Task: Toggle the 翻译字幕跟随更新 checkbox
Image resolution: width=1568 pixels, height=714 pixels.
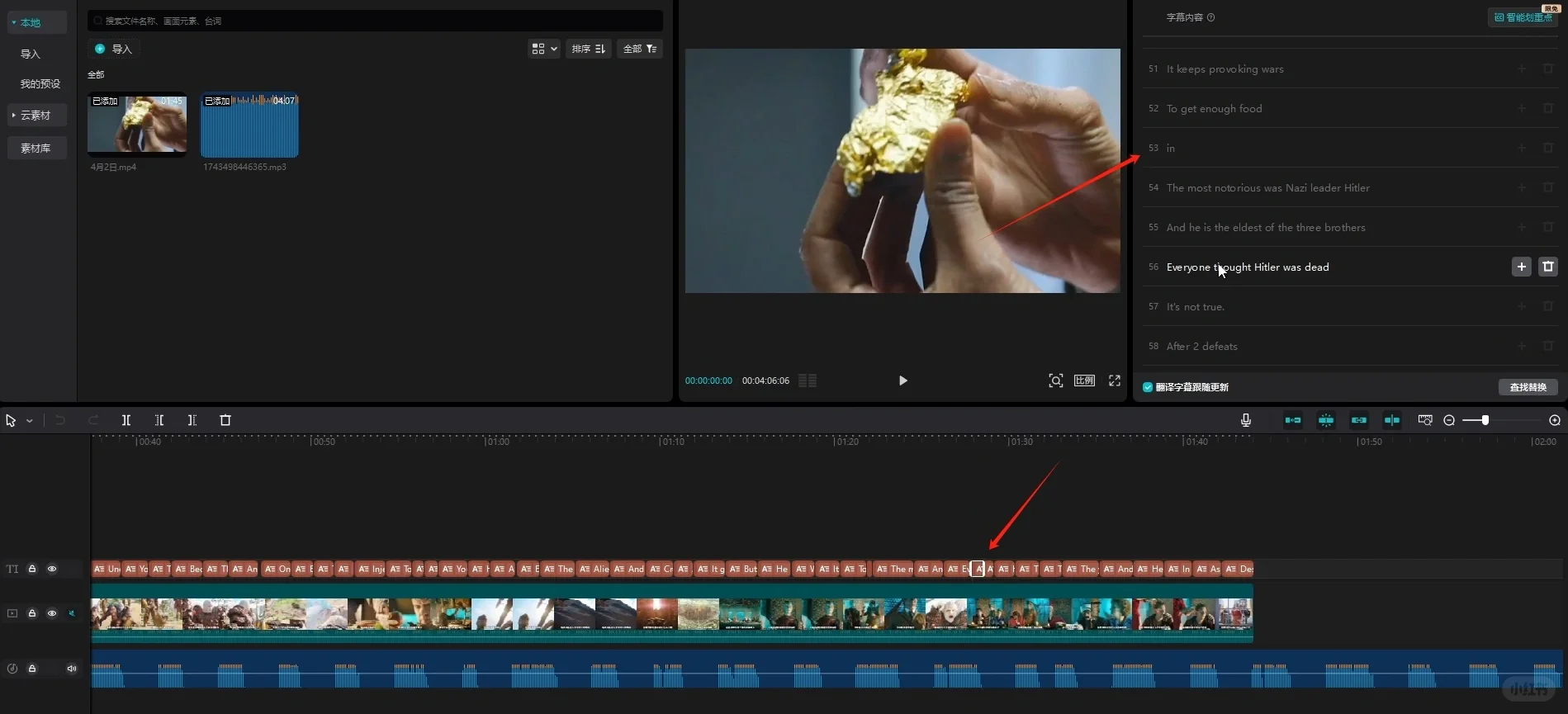Action: [1148, 387]
